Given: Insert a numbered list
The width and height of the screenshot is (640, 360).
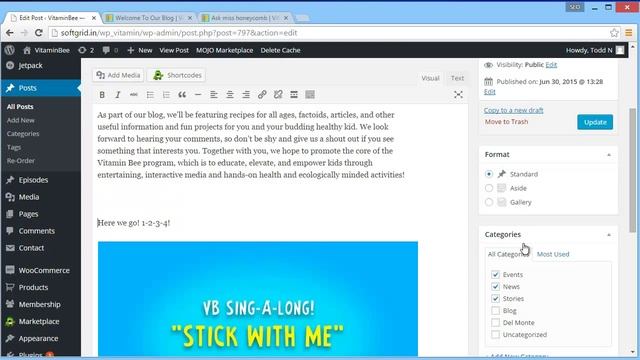Looking at the screenshot, I should 166,95.
